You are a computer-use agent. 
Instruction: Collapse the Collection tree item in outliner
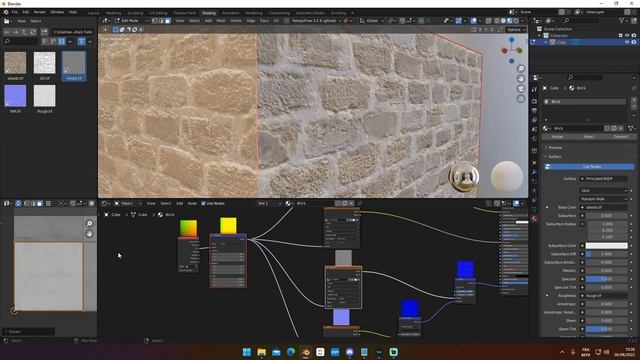(x=540, y=36)
